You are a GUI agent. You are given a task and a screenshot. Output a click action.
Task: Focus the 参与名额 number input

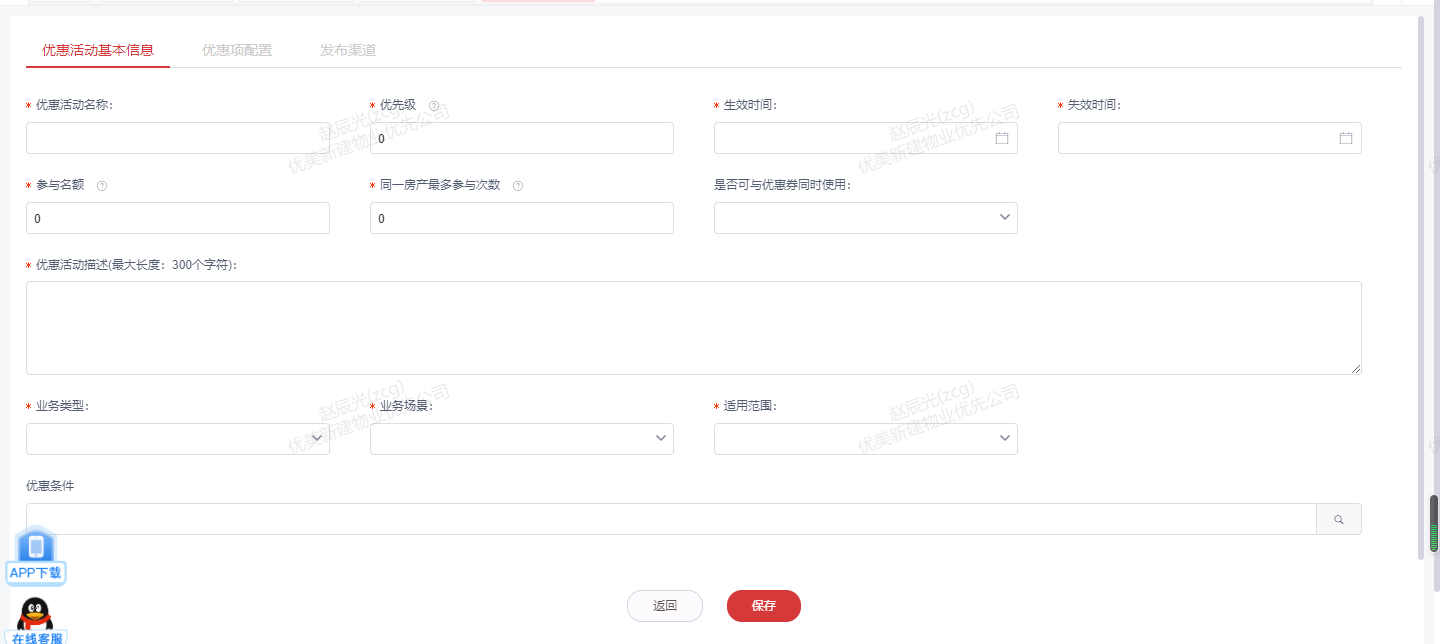pyautogui.click(x=178, y=218)
